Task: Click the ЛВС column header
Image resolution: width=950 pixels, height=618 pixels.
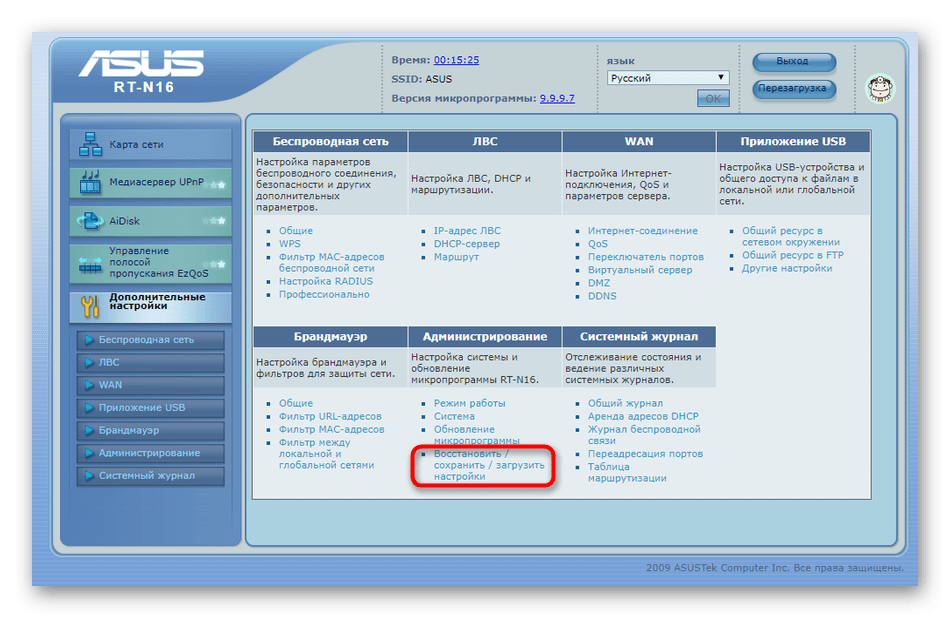Action: [485, 142]
